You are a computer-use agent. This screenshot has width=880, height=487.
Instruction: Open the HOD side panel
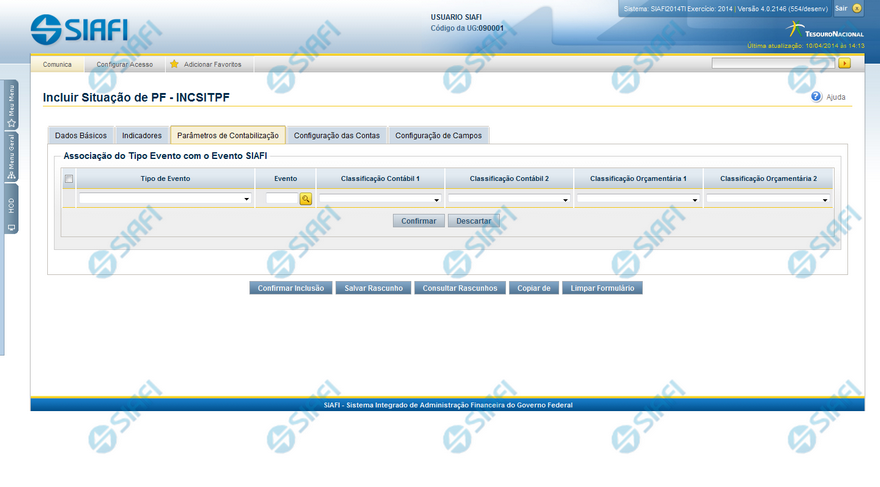(x=11, y=210)
